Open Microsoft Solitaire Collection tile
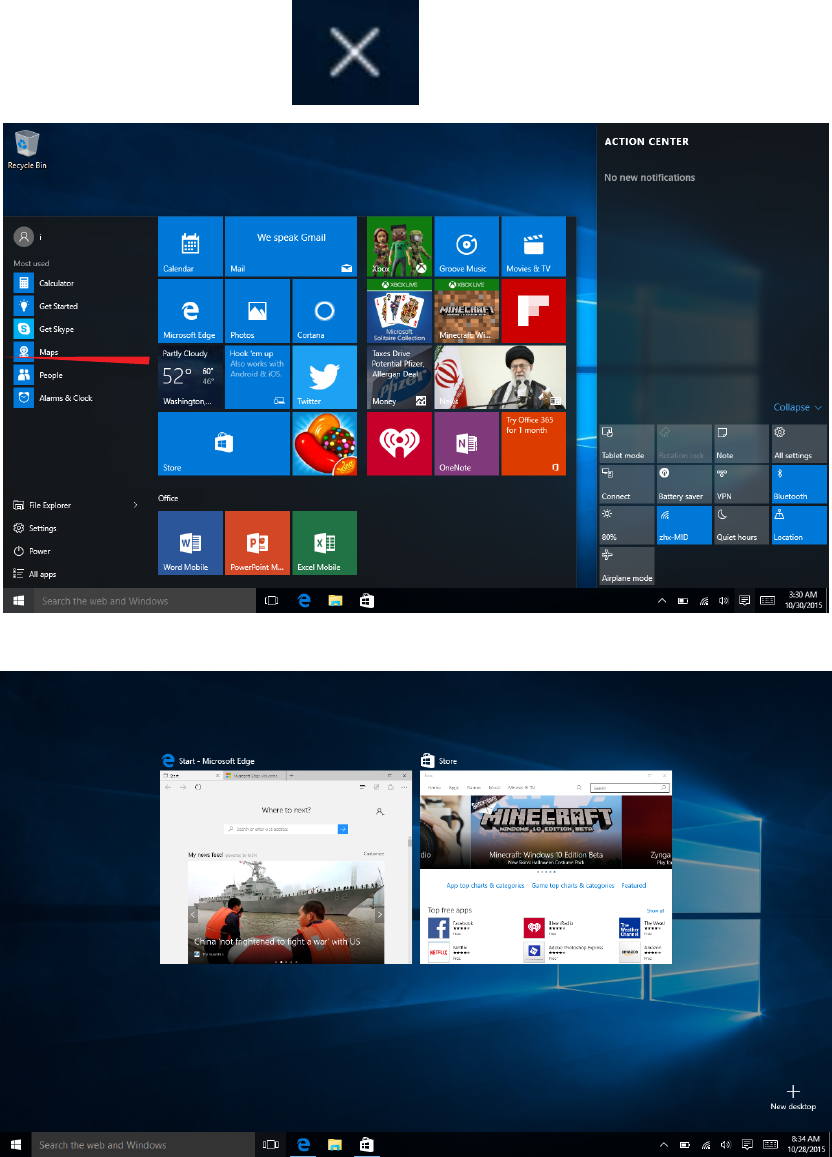 [399, 311]
